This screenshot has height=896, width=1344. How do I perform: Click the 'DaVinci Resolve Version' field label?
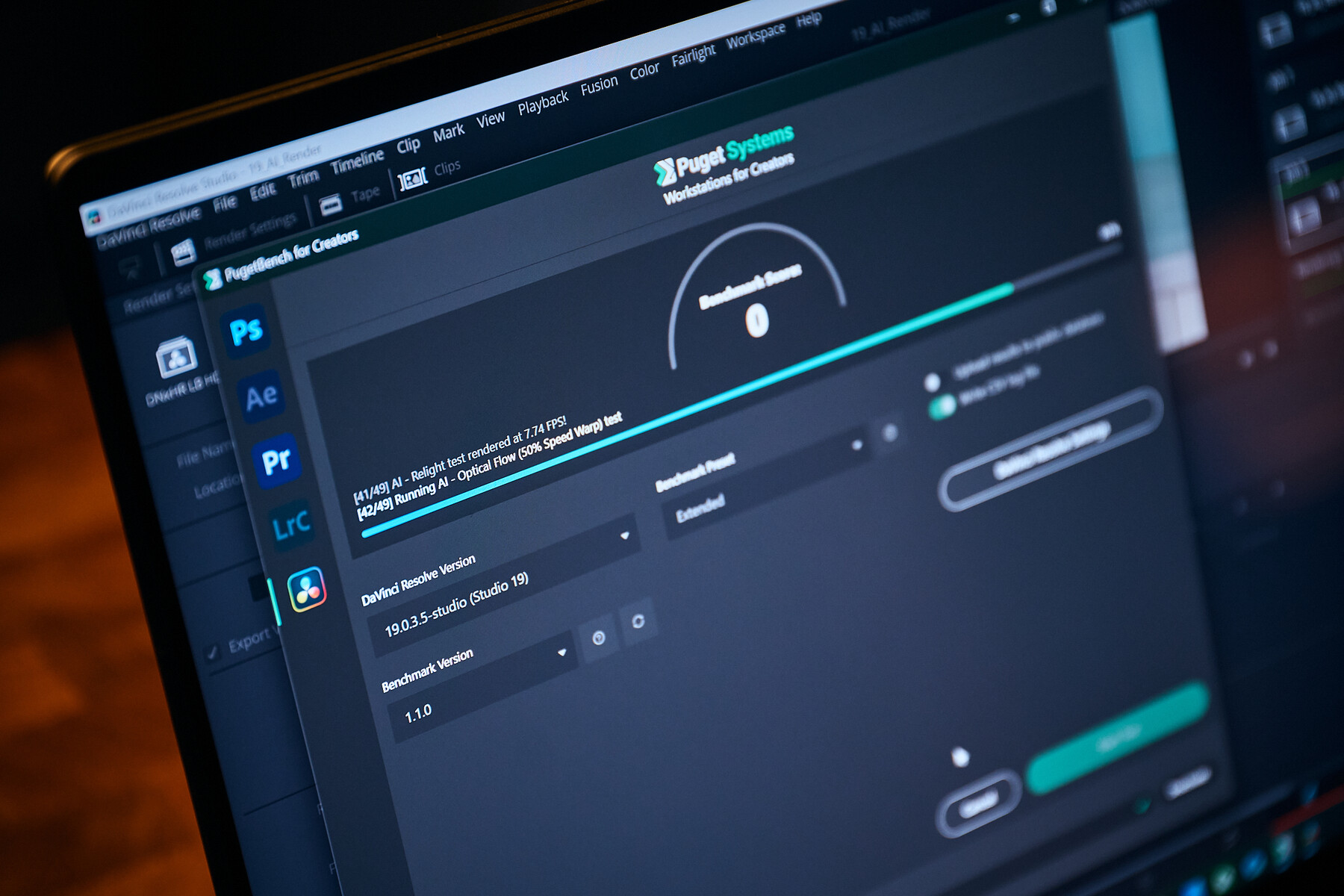point(418,580)
